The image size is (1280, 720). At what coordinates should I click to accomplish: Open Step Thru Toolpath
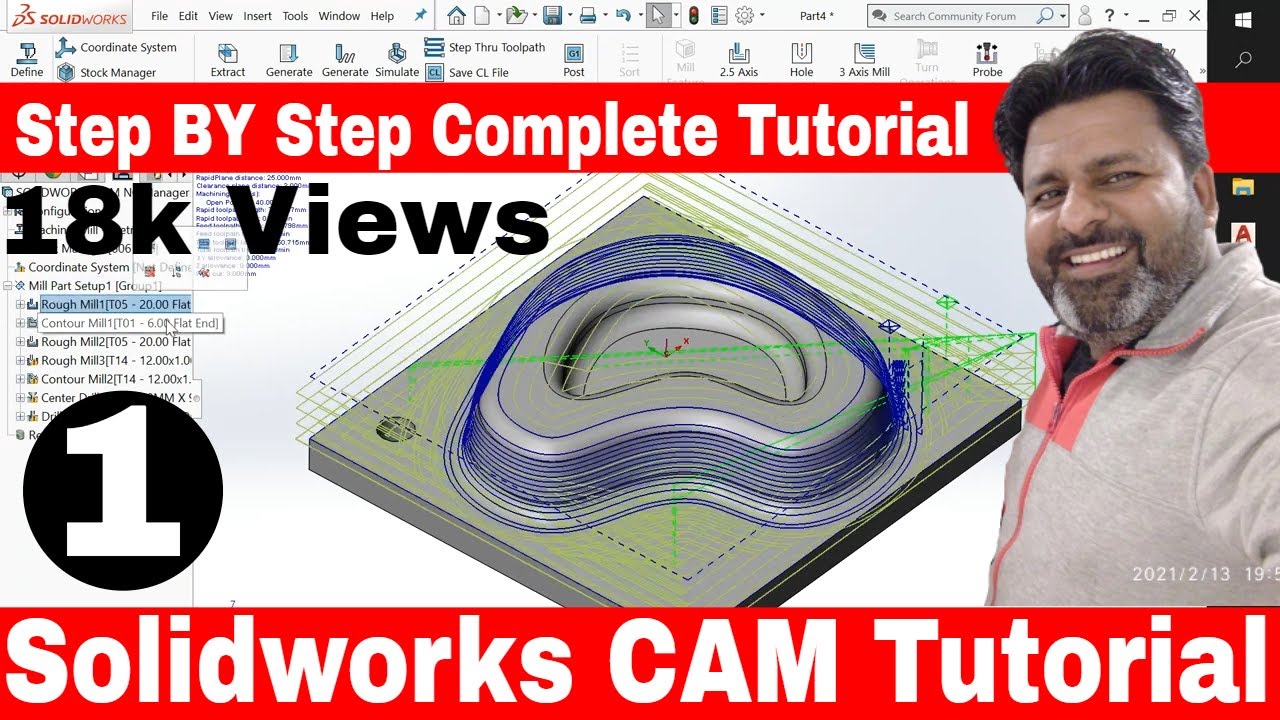[x=486, y=47]
